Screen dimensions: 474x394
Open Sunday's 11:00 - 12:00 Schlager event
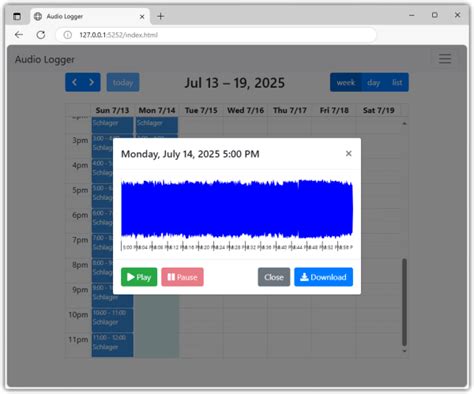tap(112, 345)
